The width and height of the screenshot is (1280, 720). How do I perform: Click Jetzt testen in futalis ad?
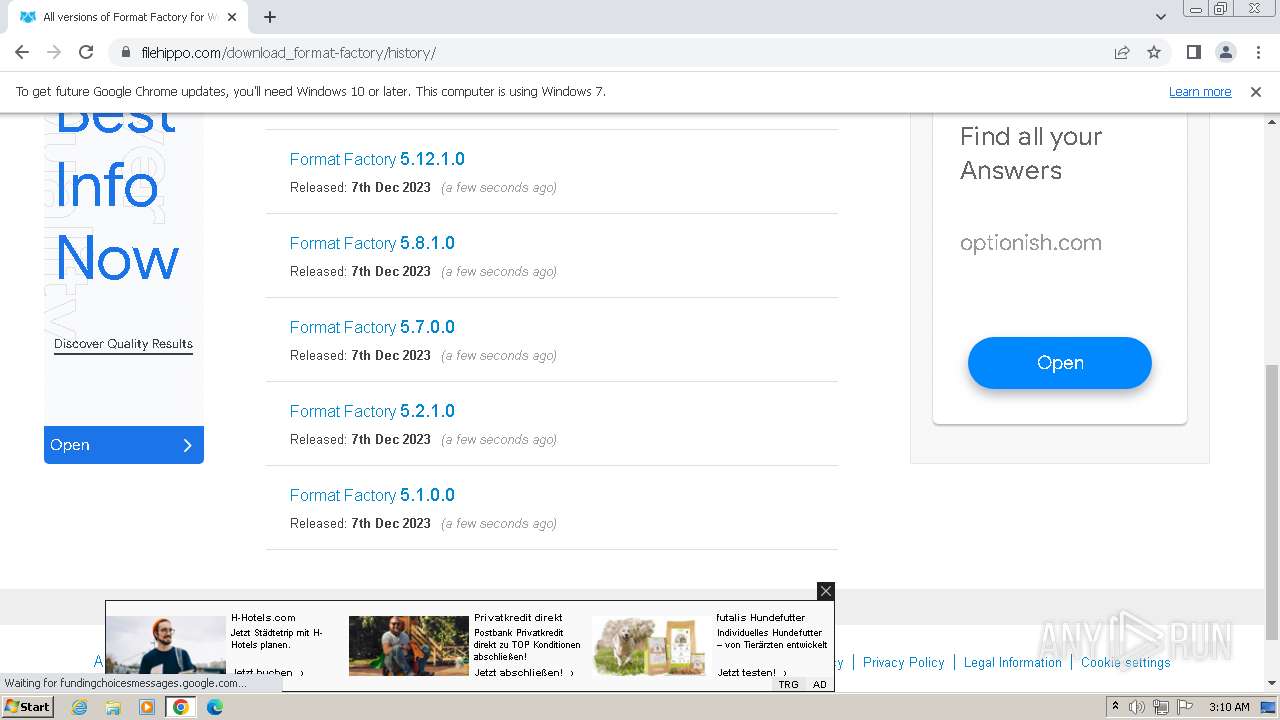tap(752, 673)
